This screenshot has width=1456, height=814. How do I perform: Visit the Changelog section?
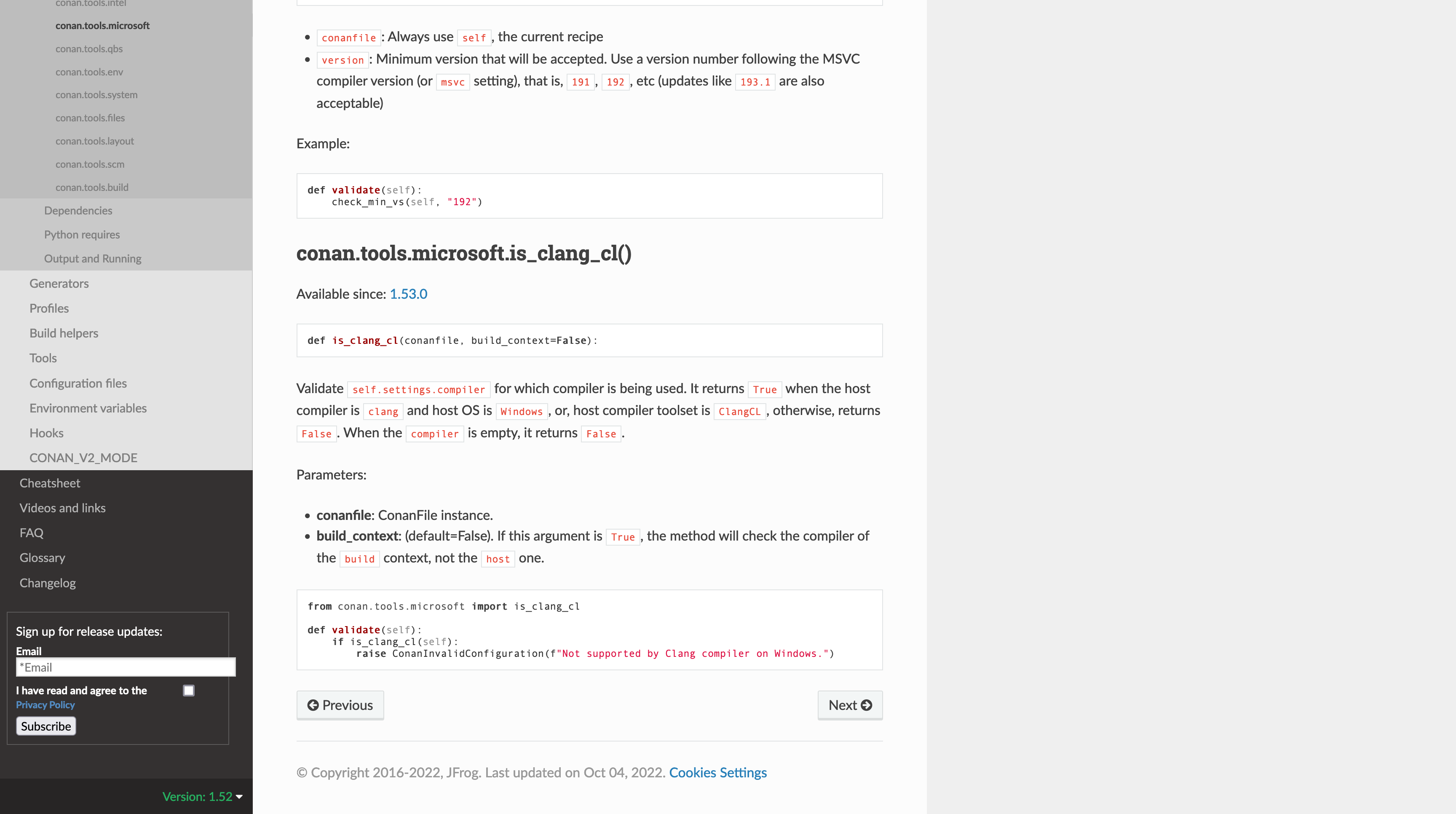point(48,582)
